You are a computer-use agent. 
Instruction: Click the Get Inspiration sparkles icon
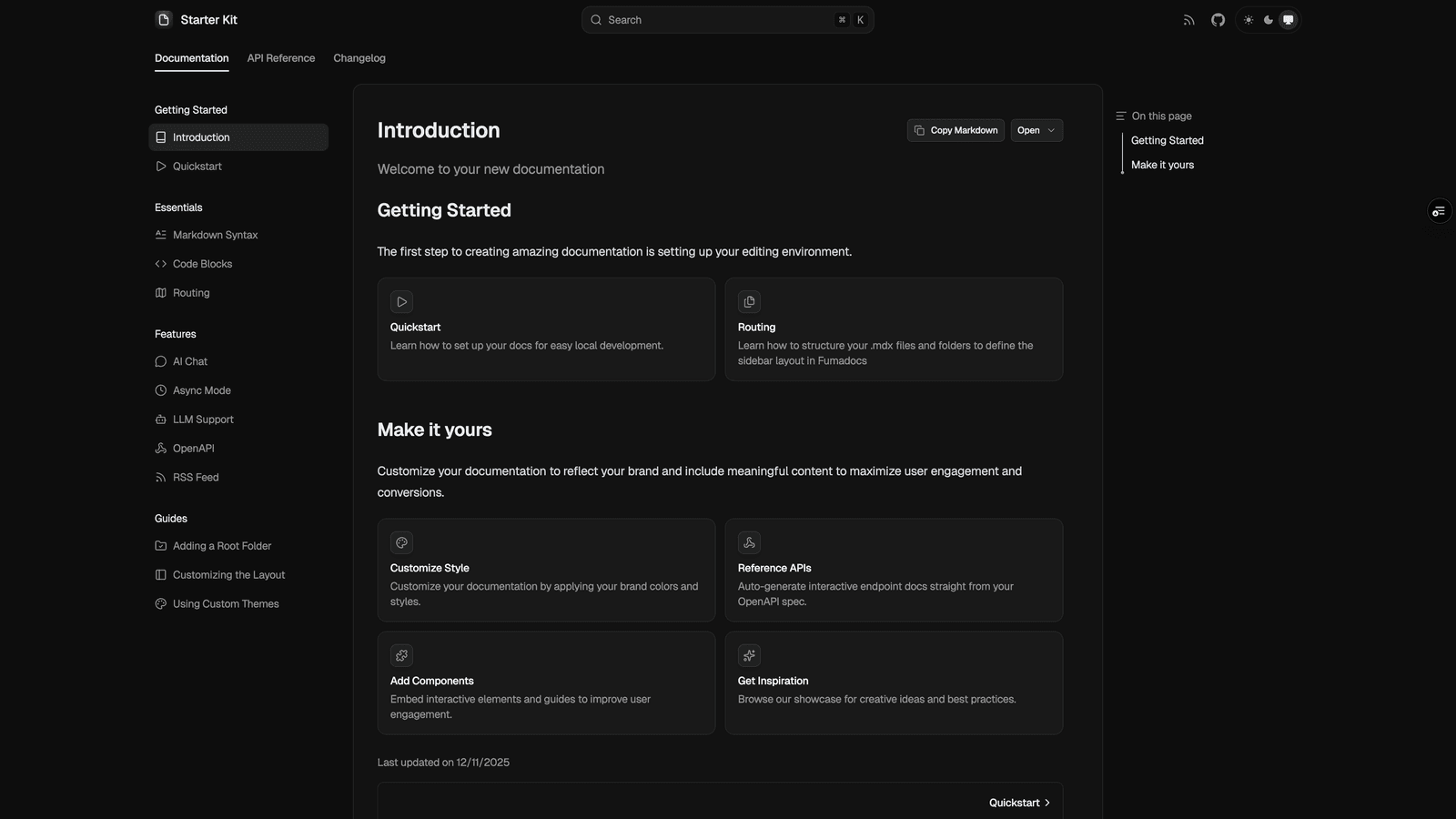click(749, 655)
